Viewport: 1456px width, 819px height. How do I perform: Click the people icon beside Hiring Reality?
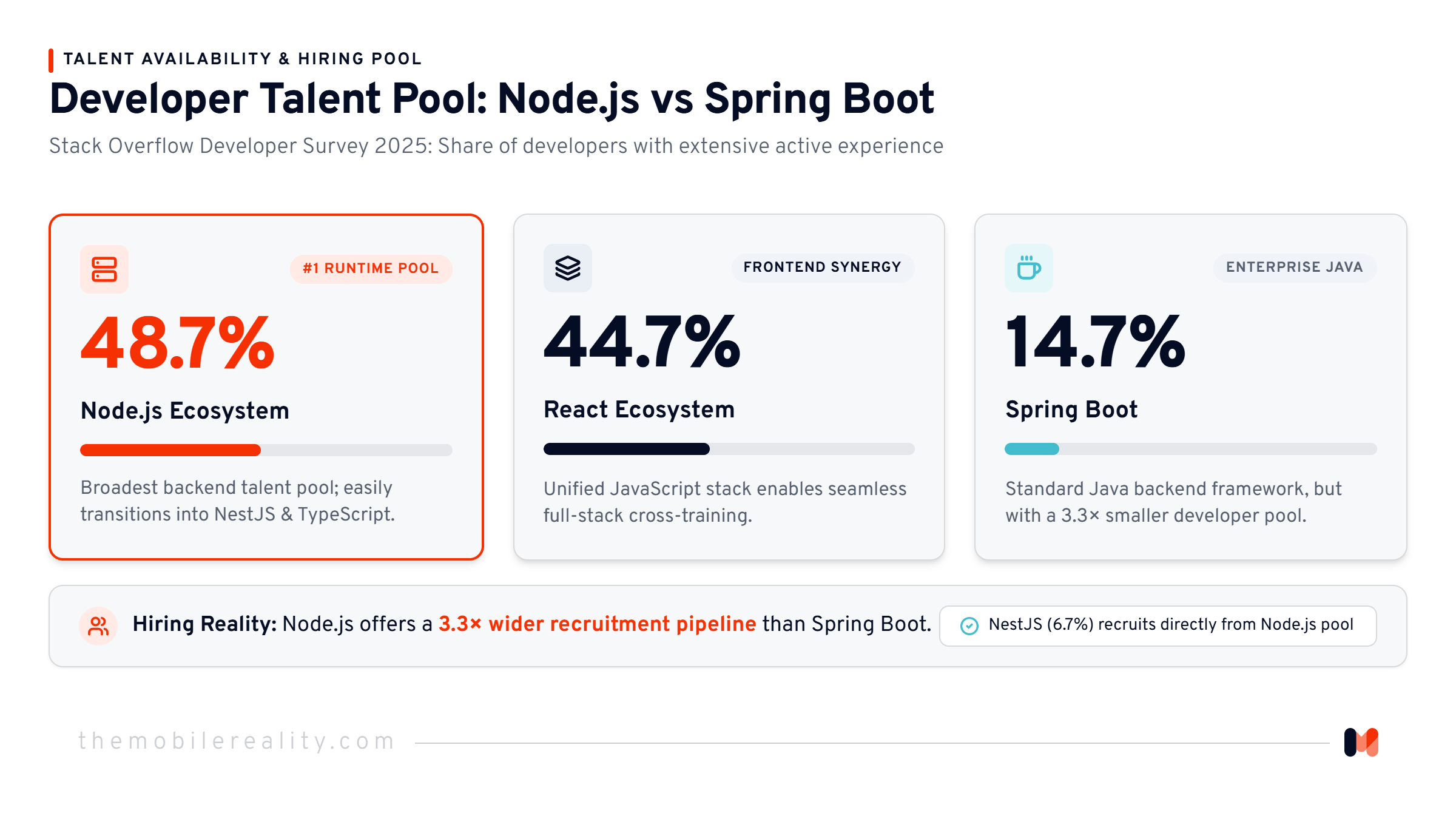click(x=98, y=625)
